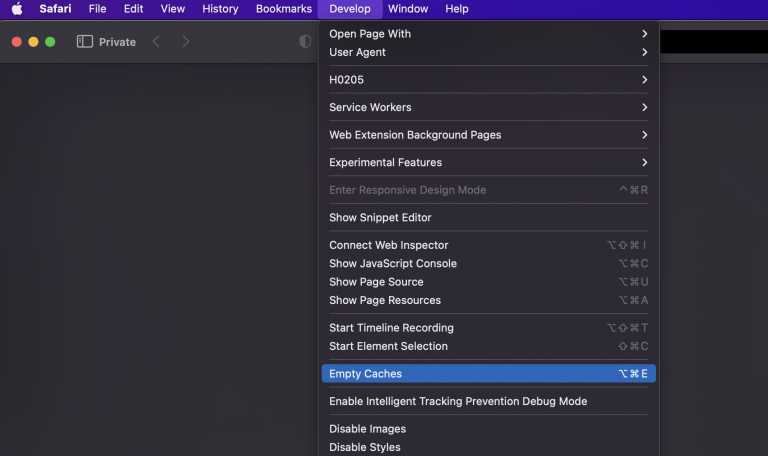Click the back navigation arrow

(x=156, y=42)
